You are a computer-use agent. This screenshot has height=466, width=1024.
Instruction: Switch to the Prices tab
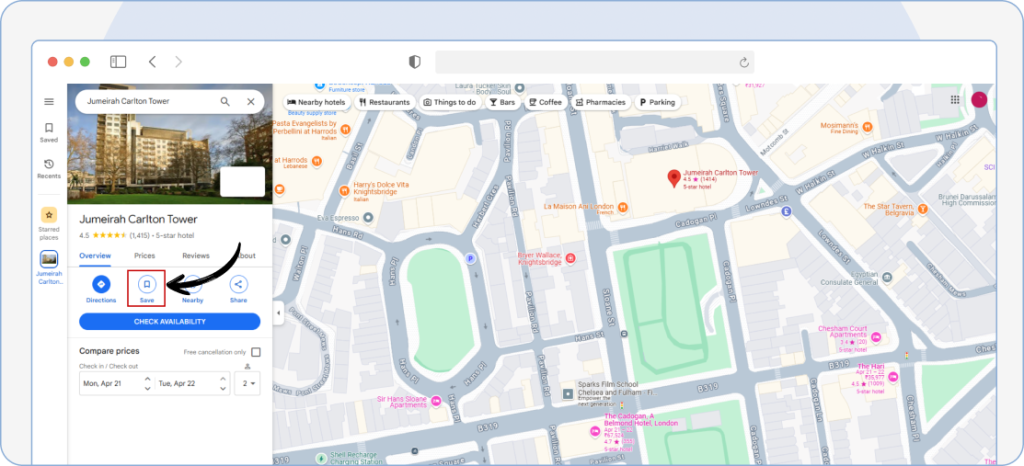click(x=144, y=256)
